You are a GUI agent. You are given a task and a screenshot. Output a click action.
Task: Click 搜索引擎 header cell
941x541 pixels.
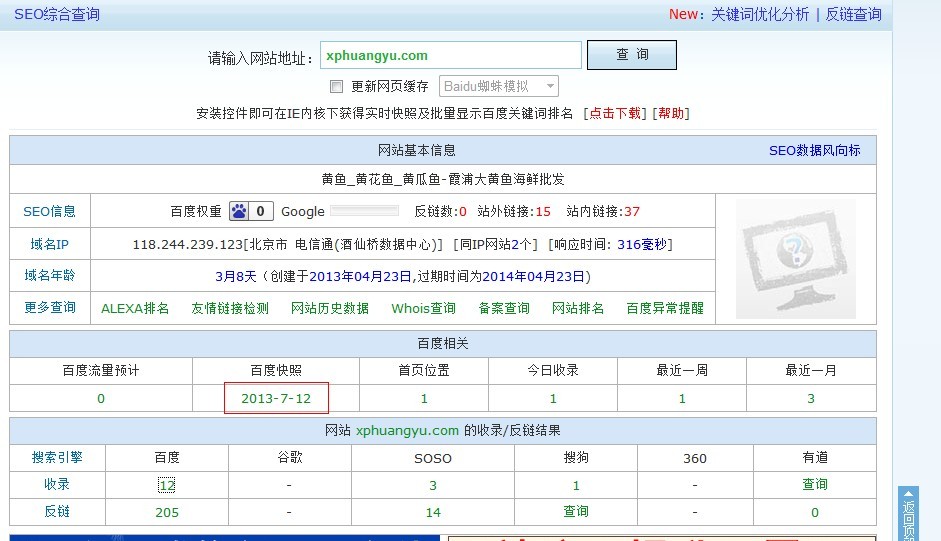(57, 458)
